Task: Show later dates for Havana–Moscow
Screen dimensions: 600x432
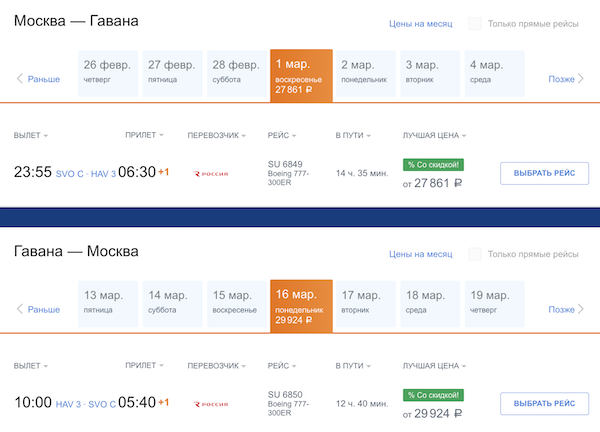Action: pyautogui.click(x=565, y=309)
